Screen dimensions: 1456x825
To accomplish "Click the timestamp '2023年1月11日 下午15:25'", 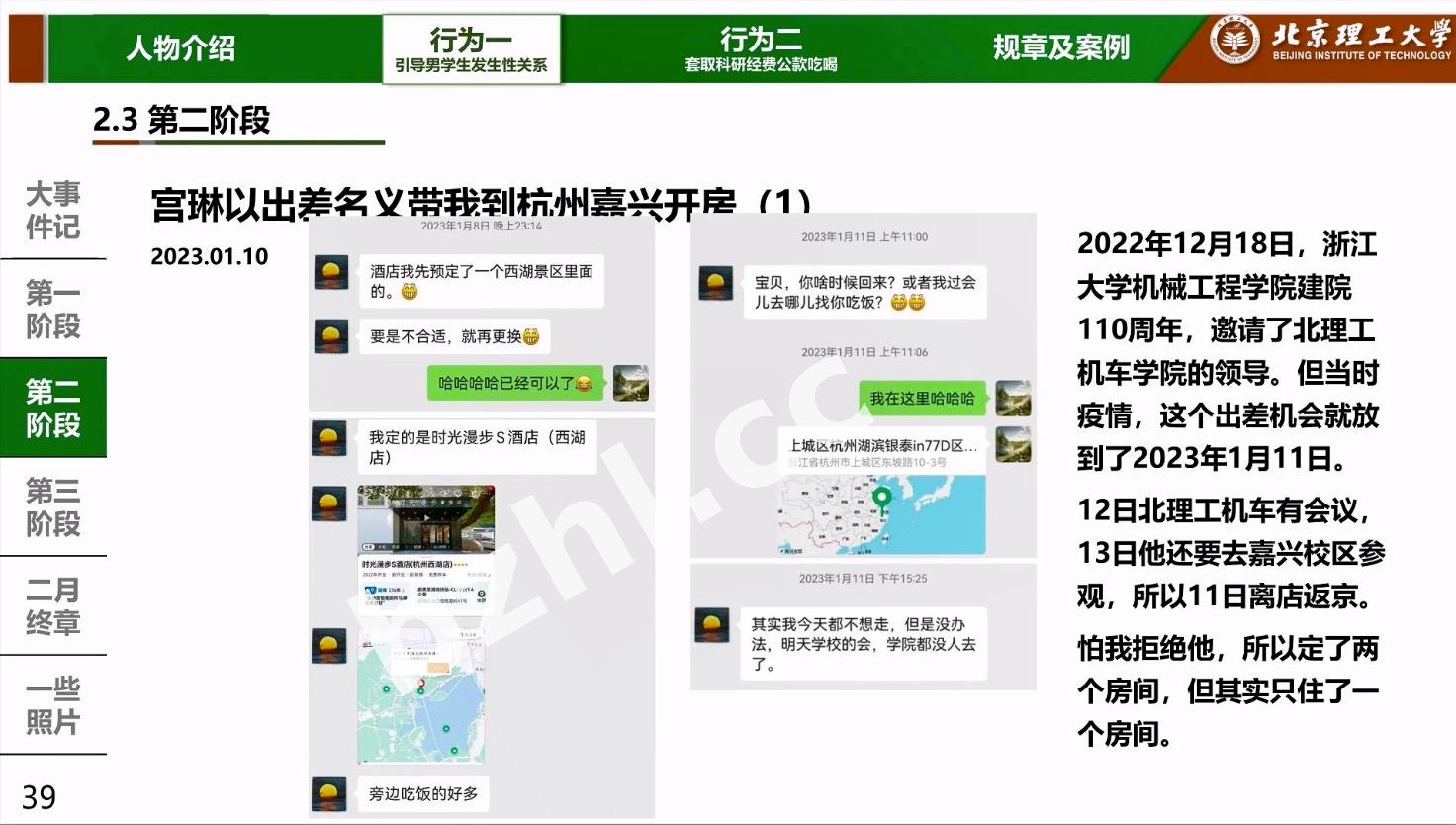I will coord(864,579).
